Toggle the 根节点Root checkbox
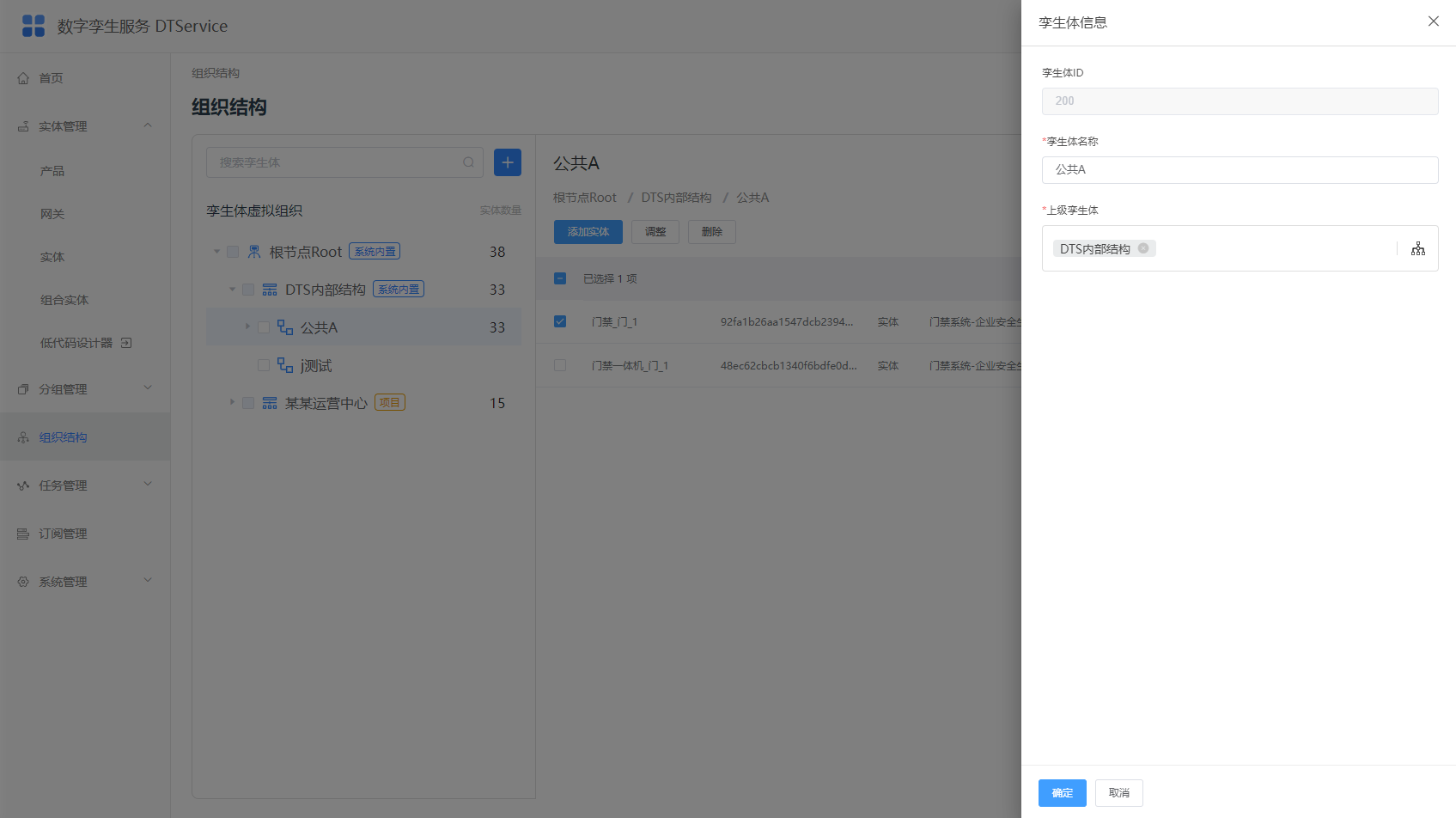 [x=233, y=252]
